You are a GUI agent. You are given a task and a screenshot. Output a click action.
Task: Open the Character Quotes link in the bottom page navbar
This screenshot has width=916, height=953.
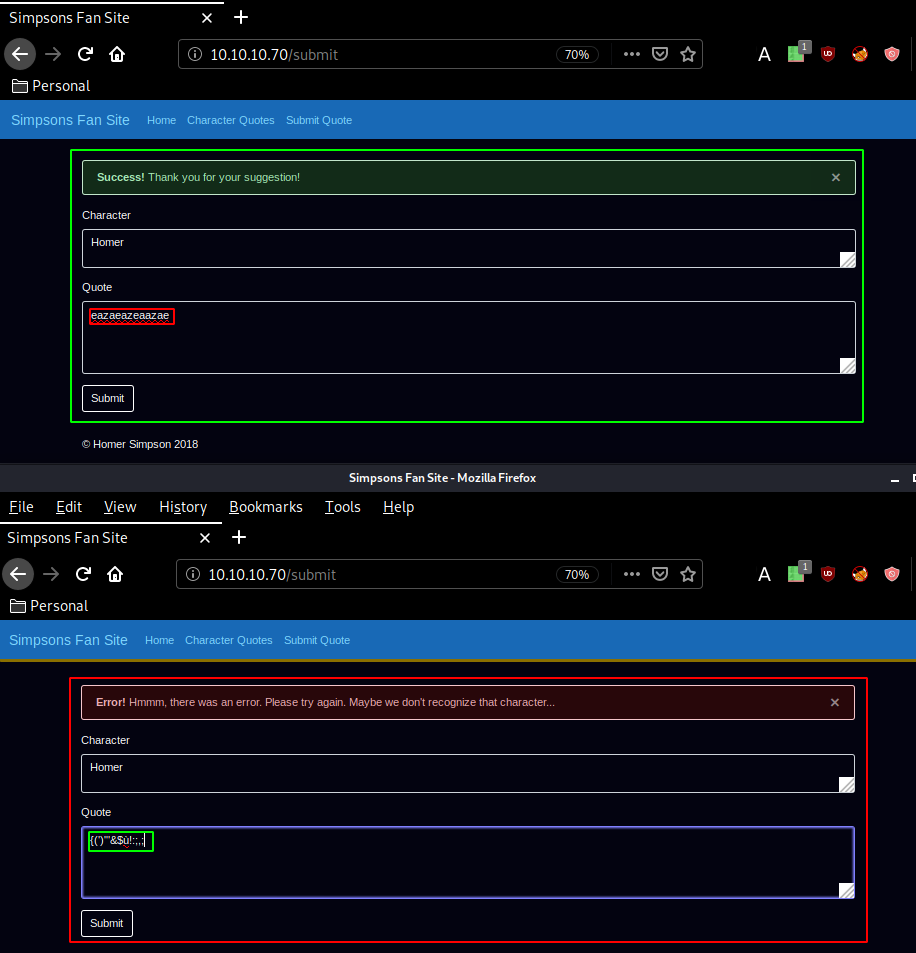click(228, 640)
